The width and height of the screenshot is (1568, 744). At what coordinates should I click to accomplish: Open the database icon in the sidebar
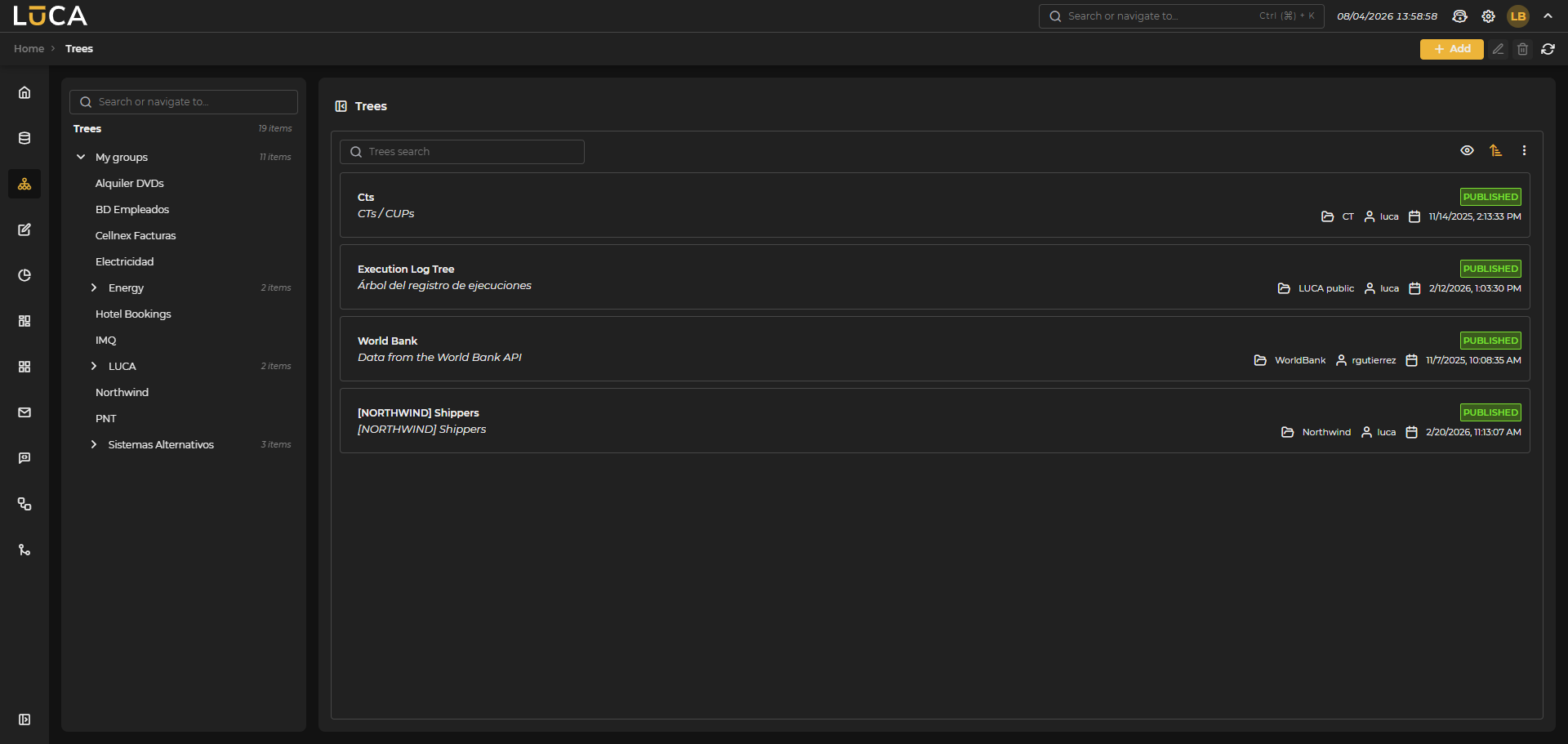click(24, 138)
